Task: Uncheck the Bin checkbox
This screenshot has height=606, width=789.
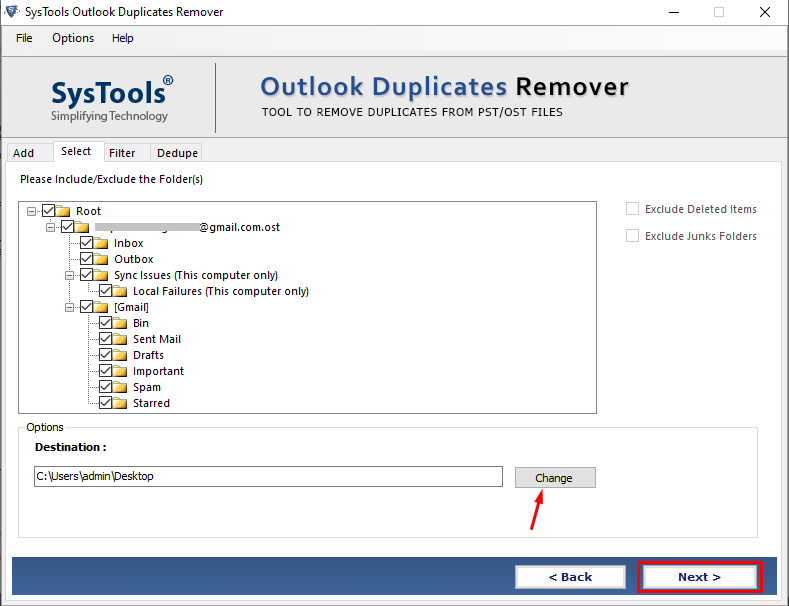Action: (106, 323)
